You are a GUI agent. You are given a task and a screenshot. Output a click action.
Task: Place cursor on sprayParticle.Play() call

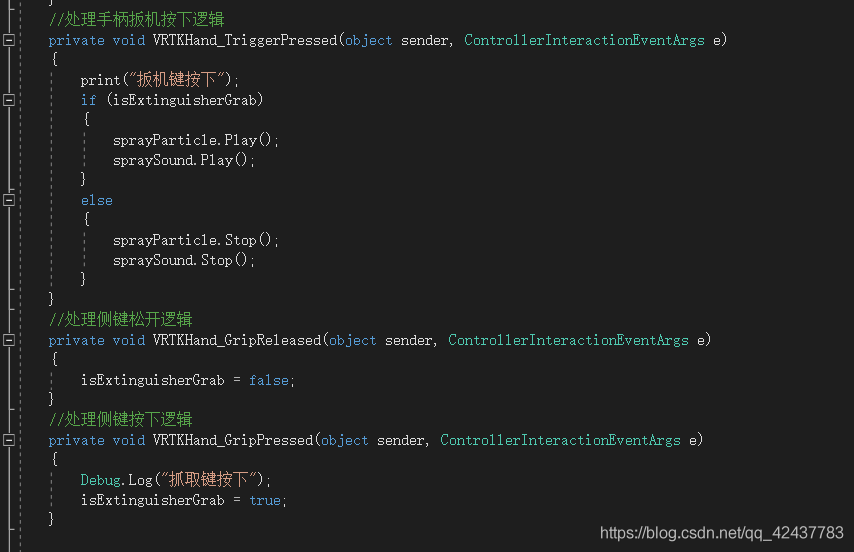pyautogui.click(x=196, y=140)
